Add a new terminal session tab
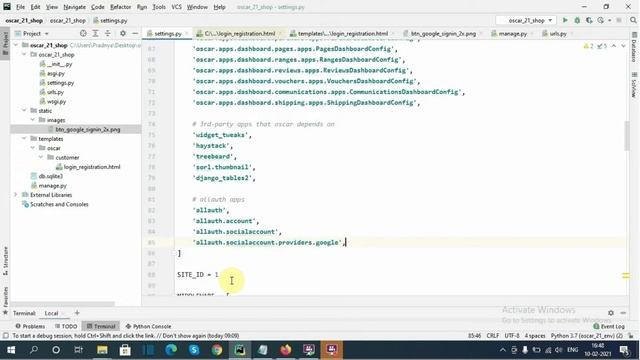Image resolution: width=640 pixels, height=360 pixels. point(77,313)
